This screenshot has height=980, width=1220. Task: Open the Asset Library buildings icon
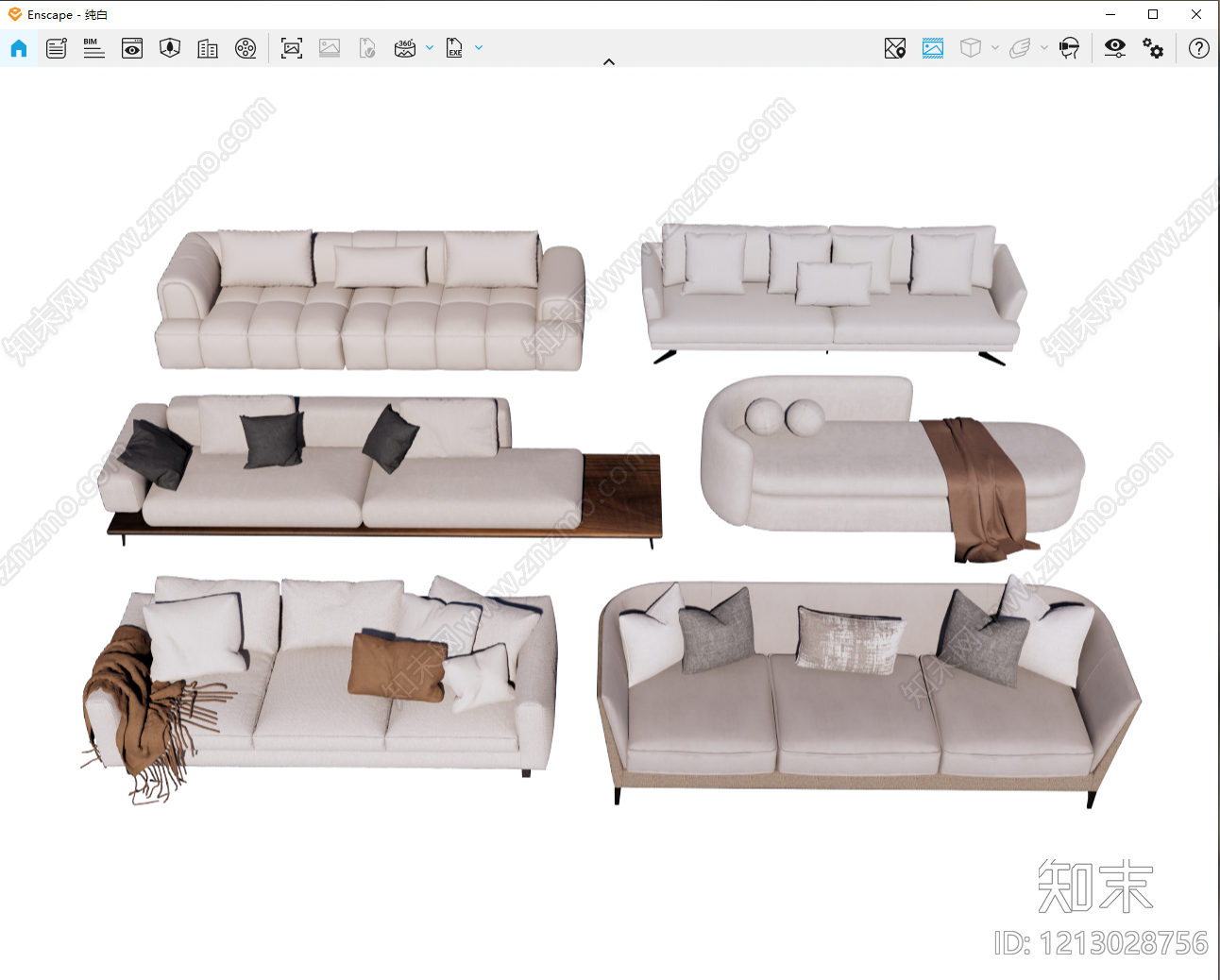(208, 48)
